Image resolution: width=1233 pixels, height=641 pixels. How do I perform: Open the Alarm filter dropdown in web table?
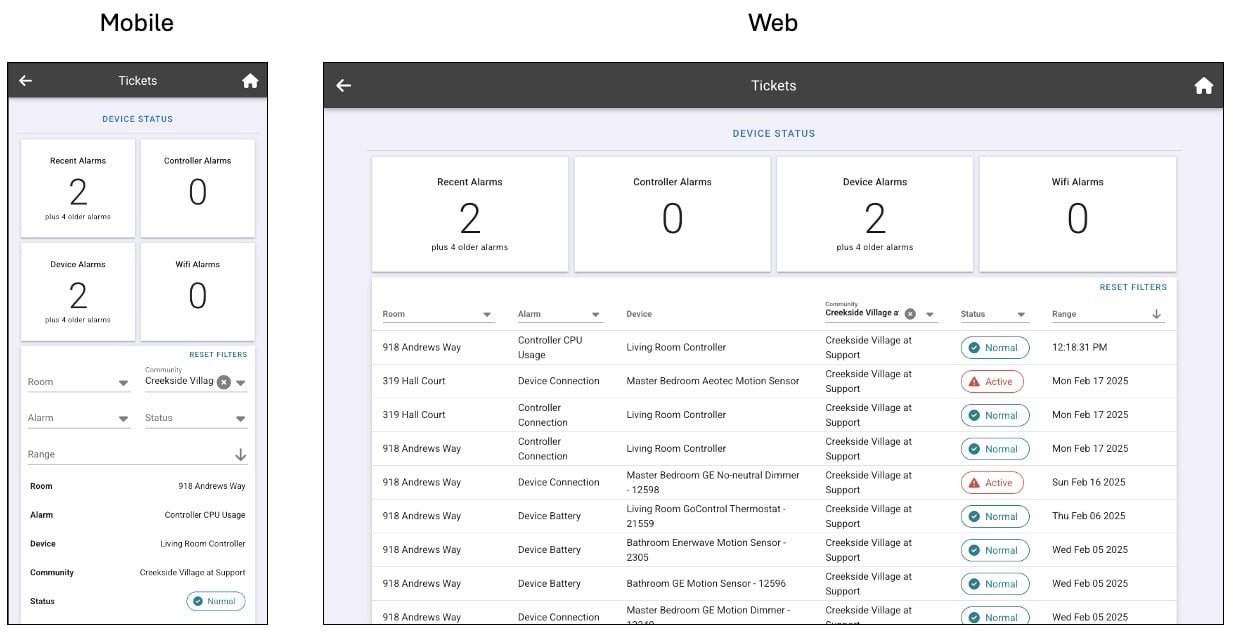coord(596,315)
